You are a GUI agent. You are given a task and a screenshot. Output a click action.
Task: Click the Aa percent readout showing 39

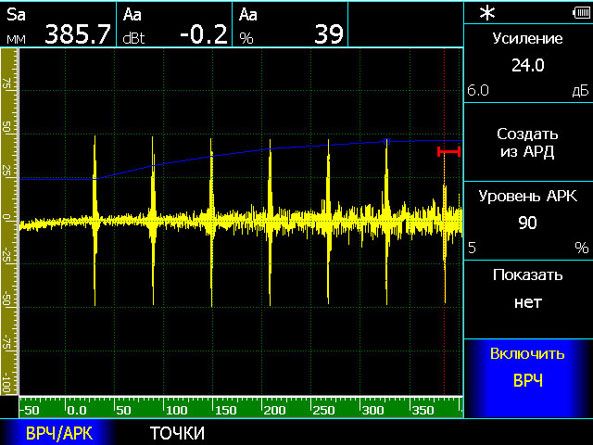coord(290,25)
